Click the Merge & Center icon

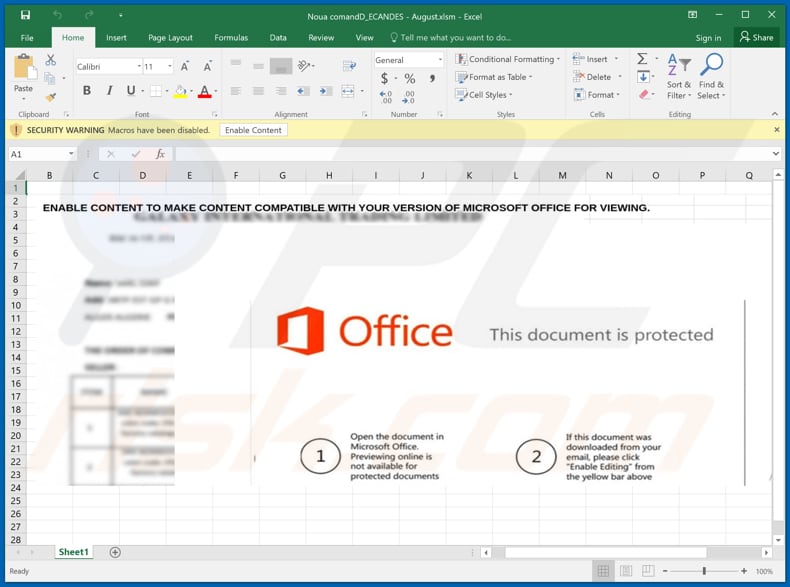click(x=348, y=91)
